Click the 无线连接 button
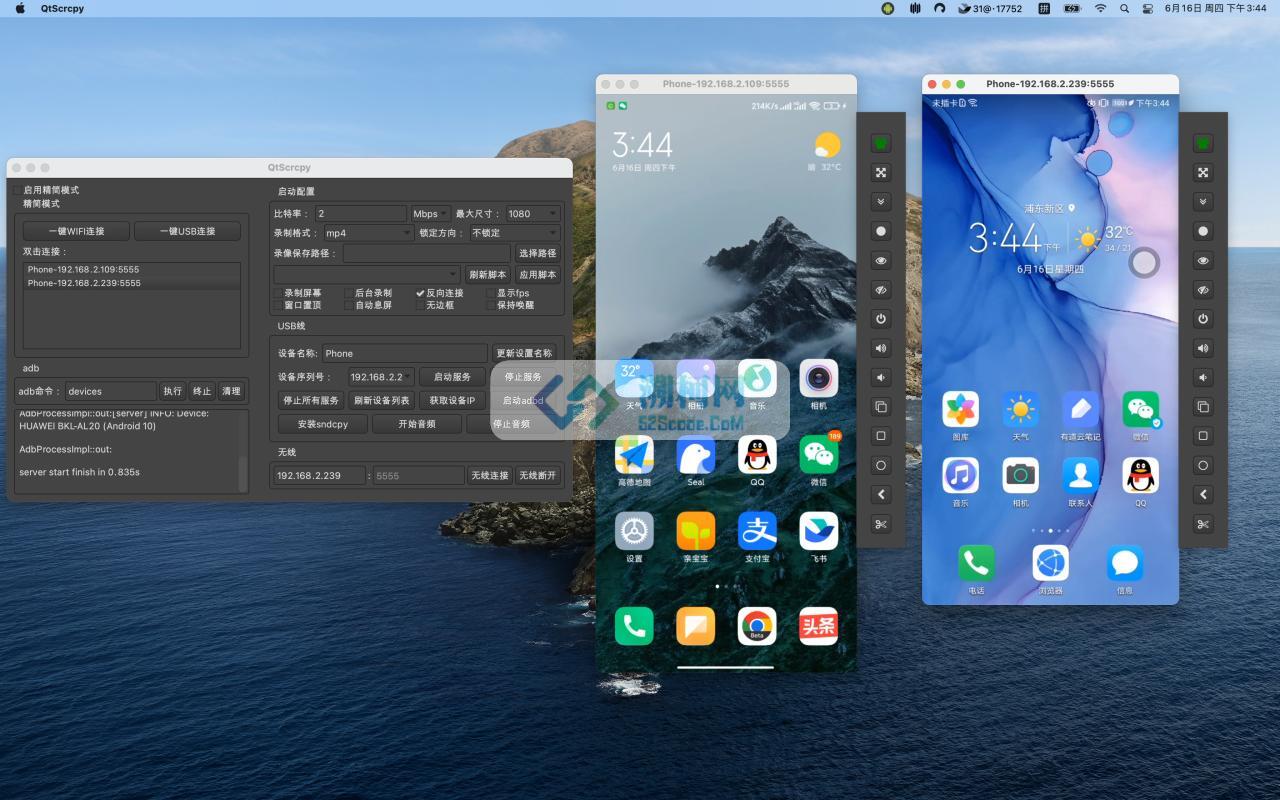The image size is (1280, 800). tap(490, 475)
